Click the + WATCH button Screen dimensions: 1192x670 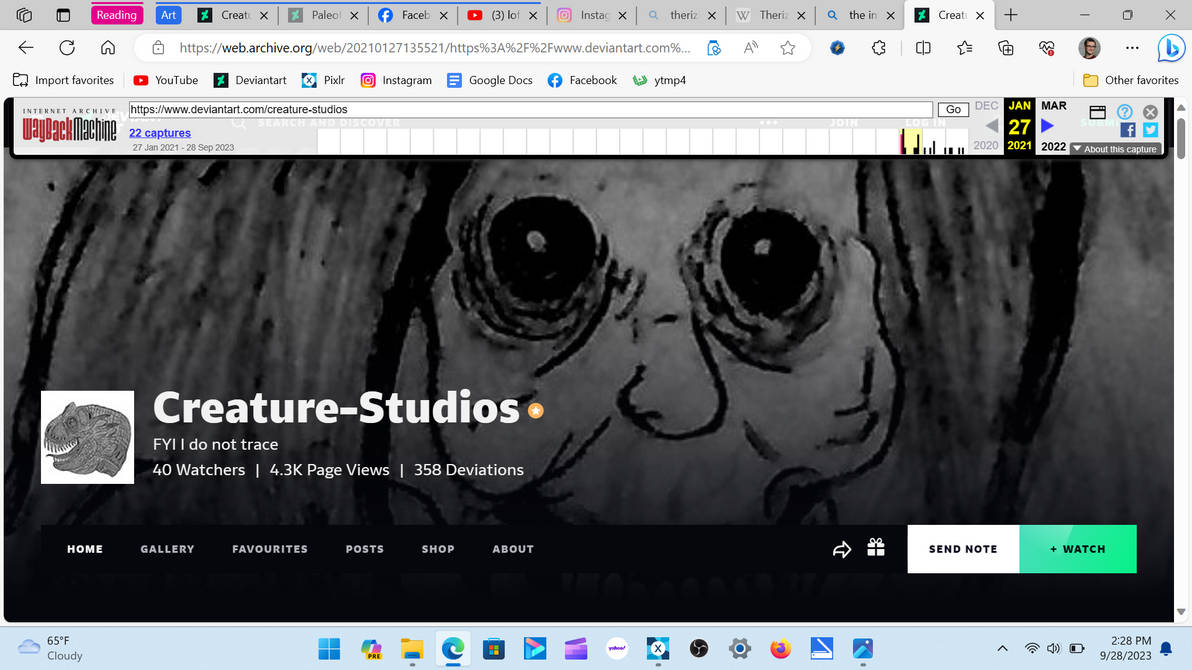(x=1078, y=549)
